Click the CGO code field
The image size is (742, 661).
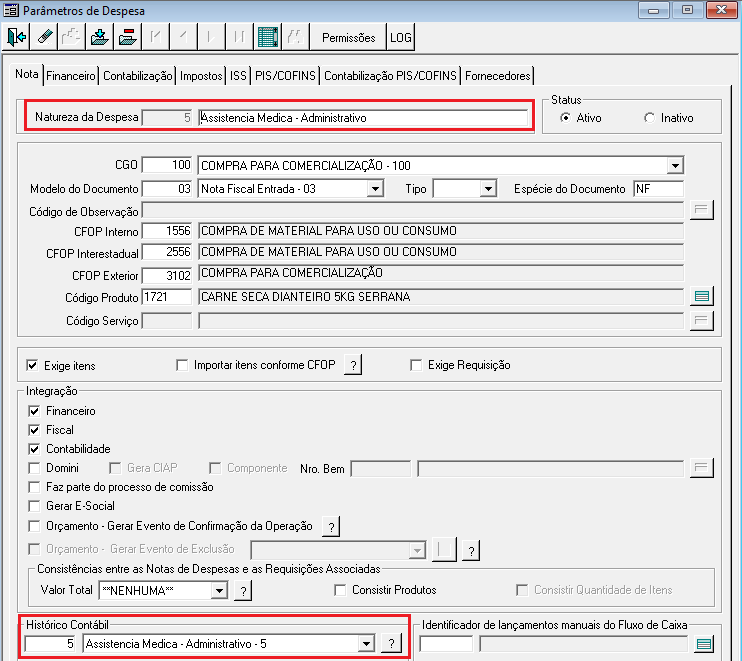tap(167, 165)
